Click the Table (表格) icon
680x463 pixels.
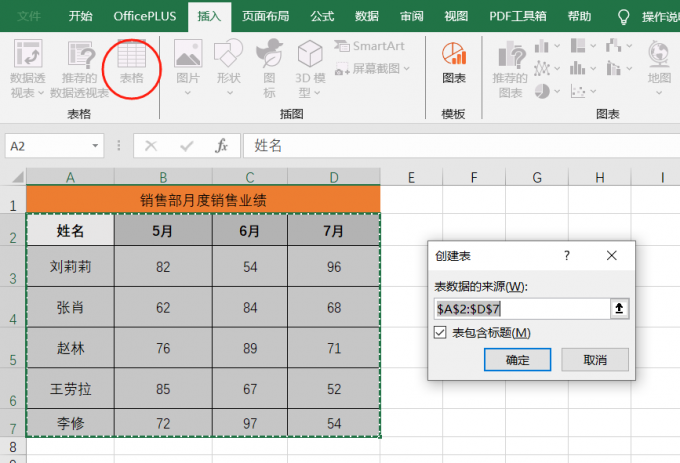click(x=132, y=54)
